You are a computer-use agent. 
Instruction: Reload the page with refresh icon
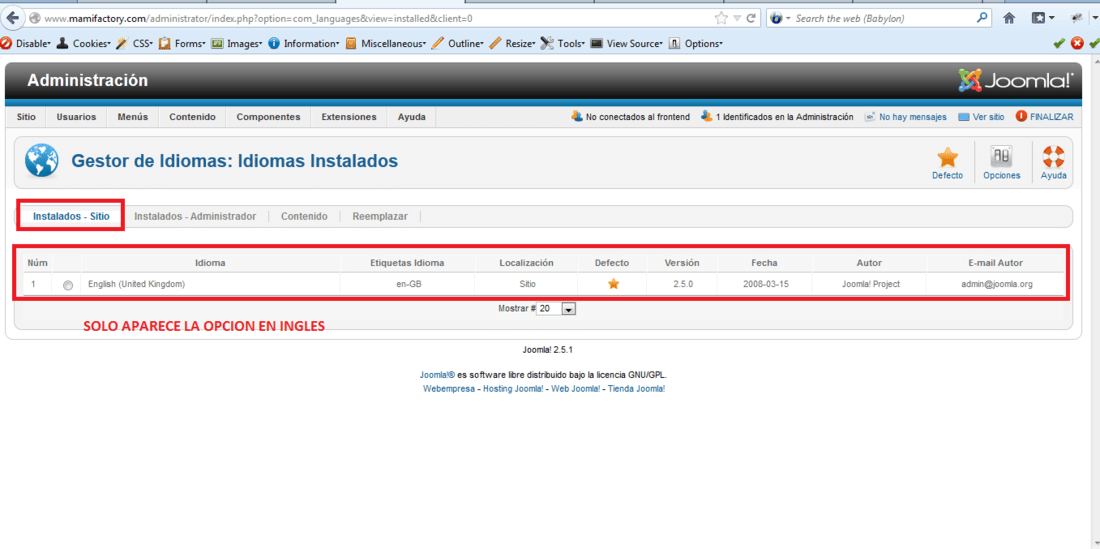751,18
